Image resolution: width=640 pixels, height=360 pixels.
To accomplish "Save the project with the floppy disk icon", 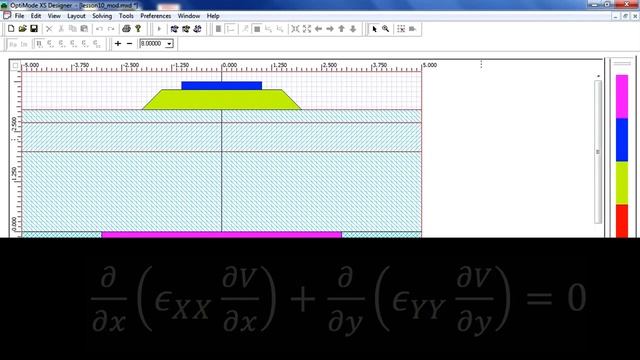I will [34, 29].
